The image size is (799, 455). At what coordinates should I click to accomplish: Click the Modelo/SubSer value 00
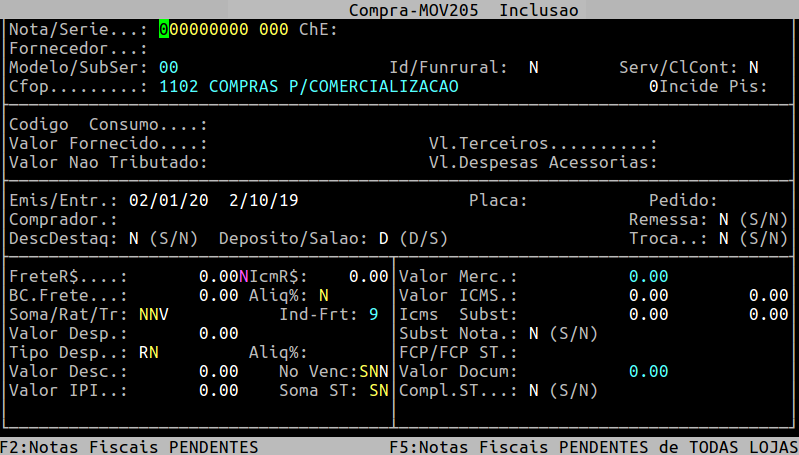[168, 67]
